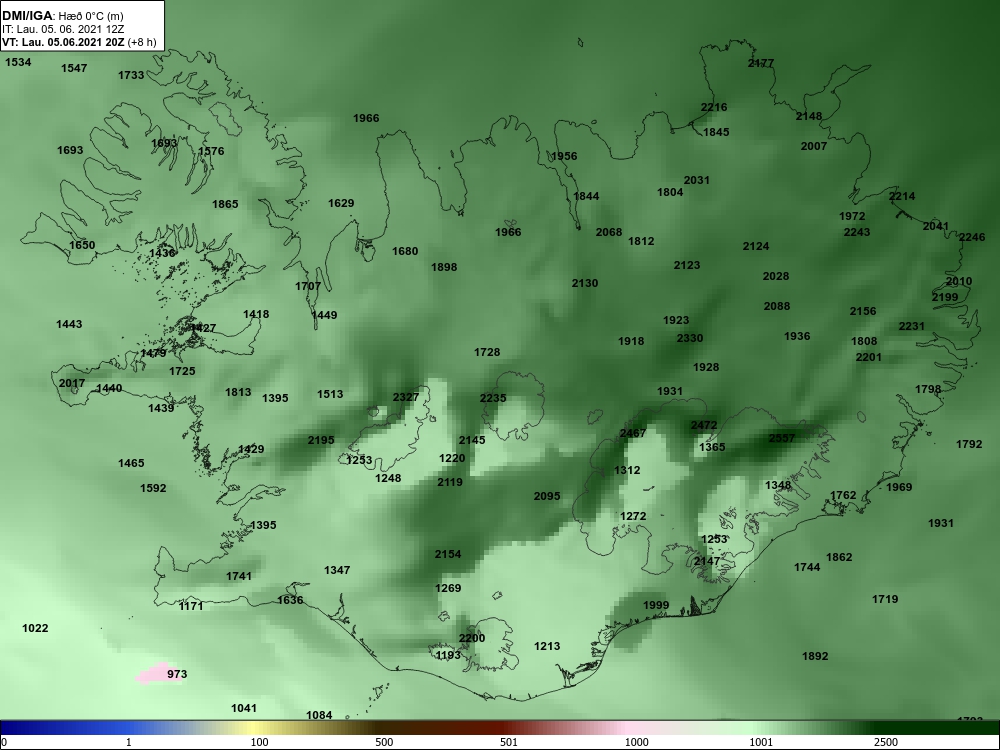
Task: Click the 1041 height value
Action: tap(244, 708)
